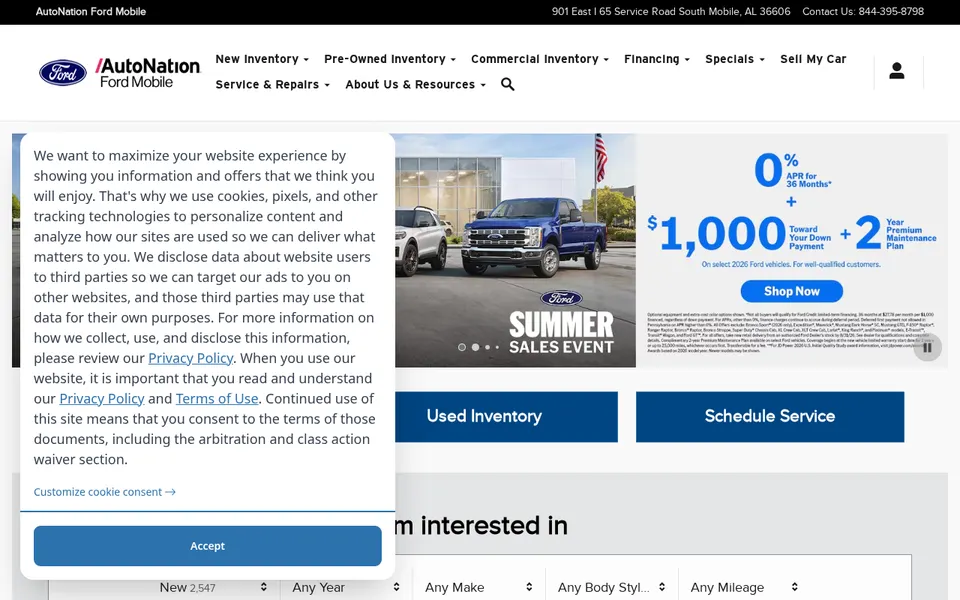Image resolution: width=960 pixels, height=600 pixels.
Task: Open the Any Year dropdown
Action: [x=346, y=587]
